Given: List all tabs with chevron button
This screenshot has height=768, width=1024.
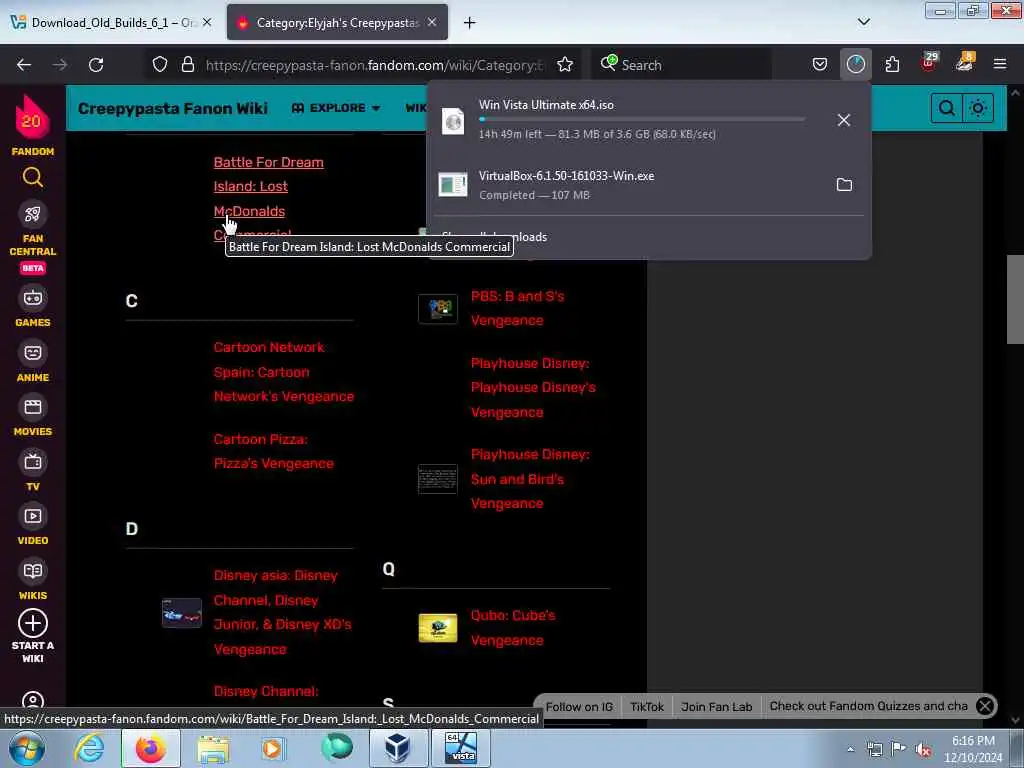Looking at the screenshot, I should [863, 22].
